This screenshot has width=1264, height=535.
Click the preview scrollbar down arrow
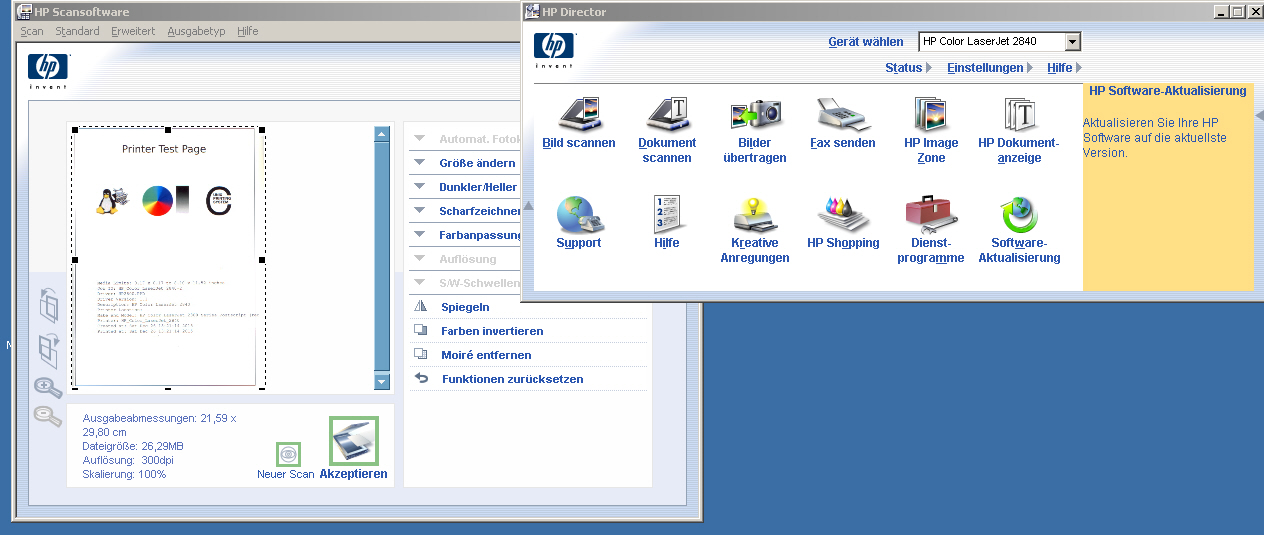click(x=381, y=381)
